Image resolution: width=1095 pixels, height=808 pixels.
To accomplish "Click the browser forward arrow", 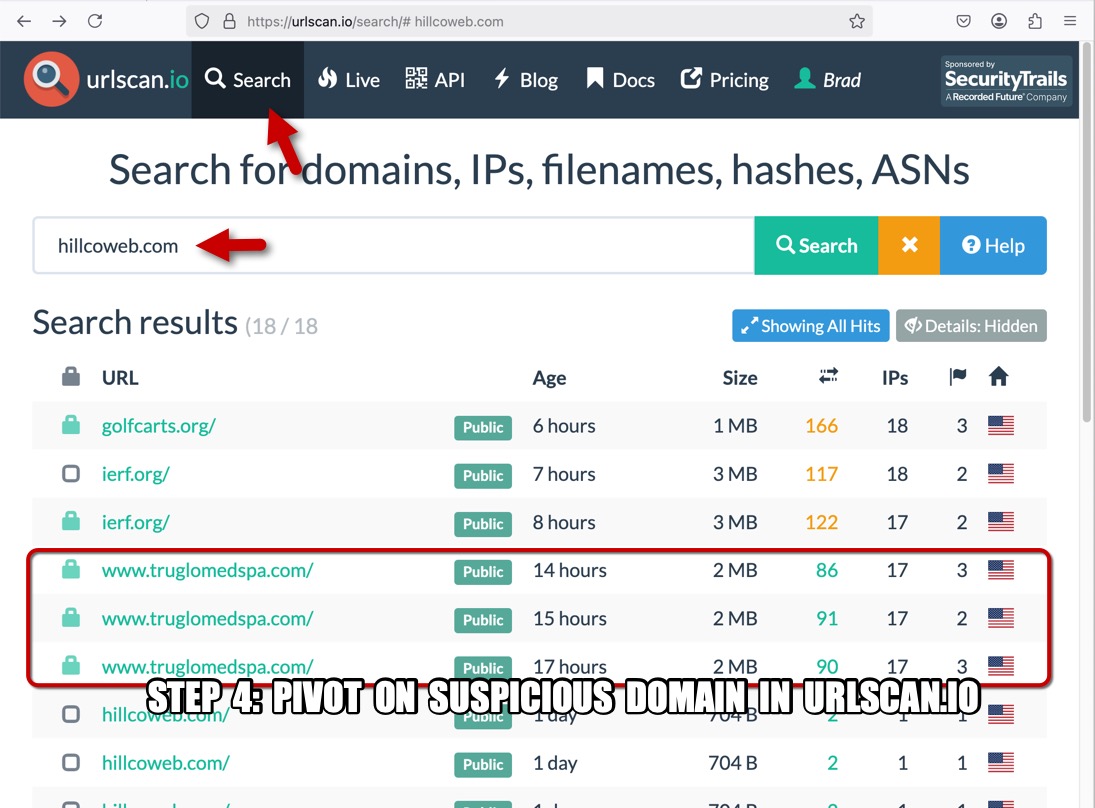I will [59, 21].
